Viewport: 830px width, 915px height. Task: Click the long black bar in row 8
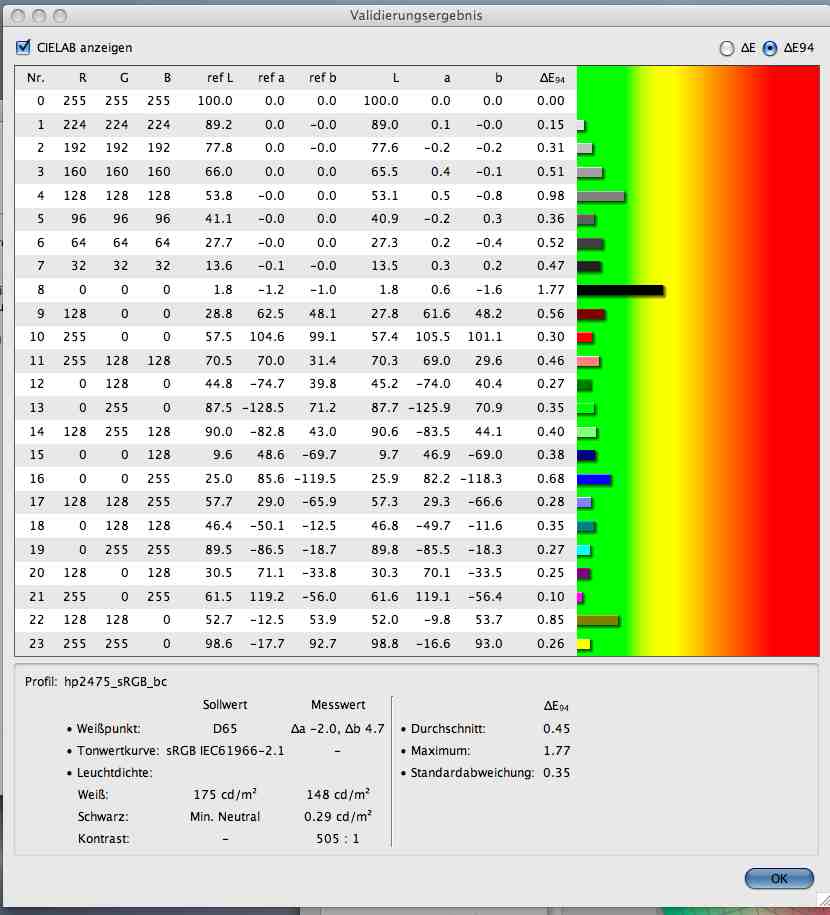620,290
